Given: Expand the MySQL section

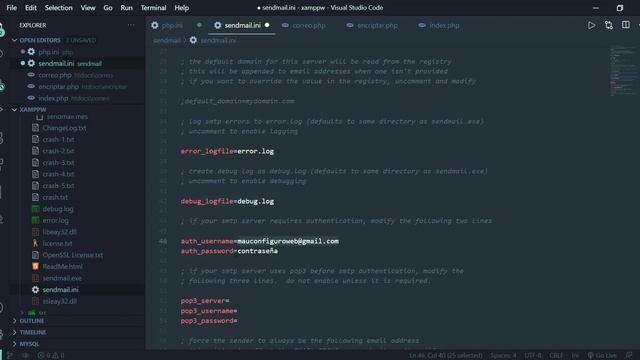Looking at the screenshot, I should [29, 344].
